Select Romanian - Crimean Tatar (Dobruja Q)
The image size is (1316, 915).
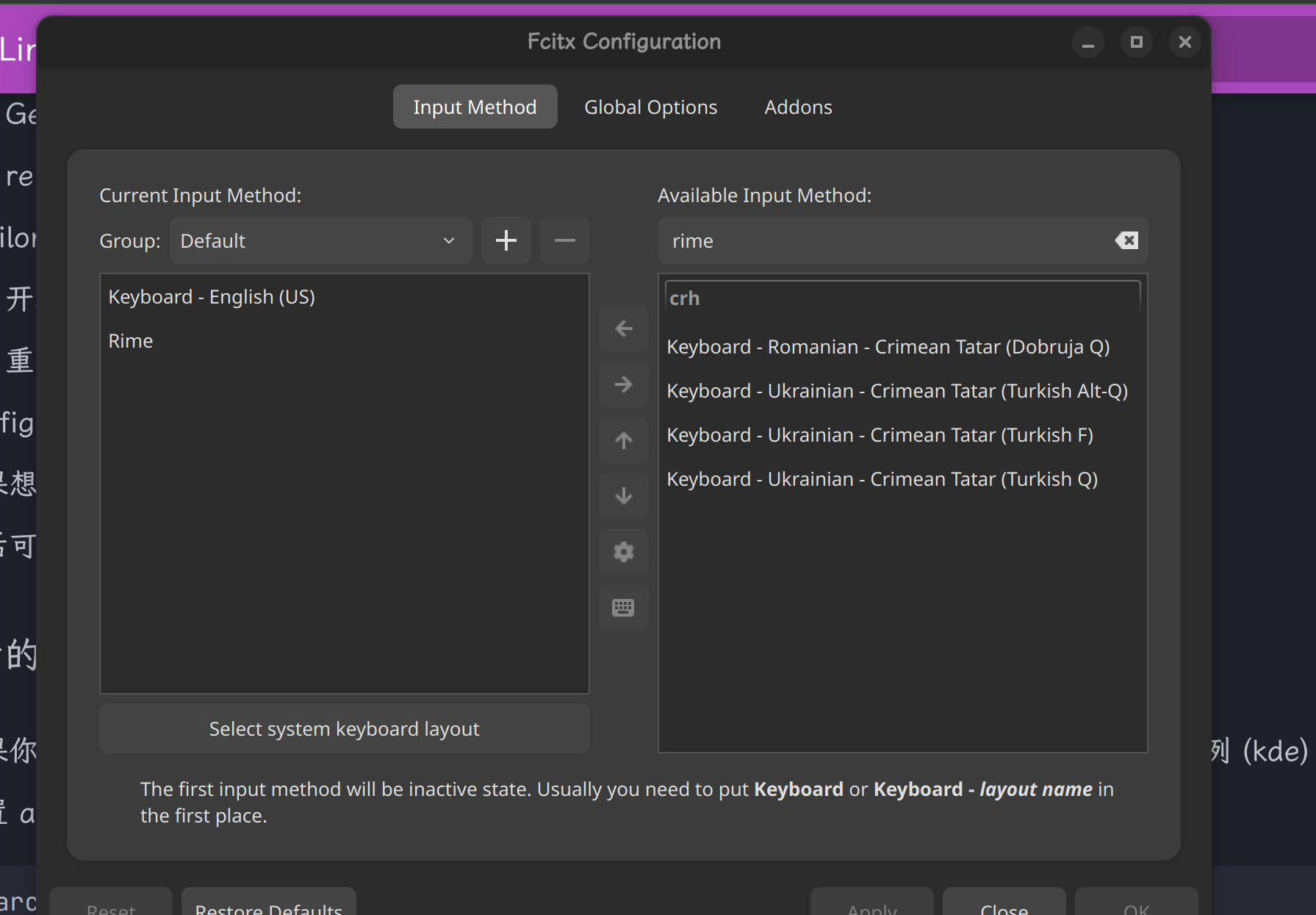pyautogui.click(x=902, y=347)
